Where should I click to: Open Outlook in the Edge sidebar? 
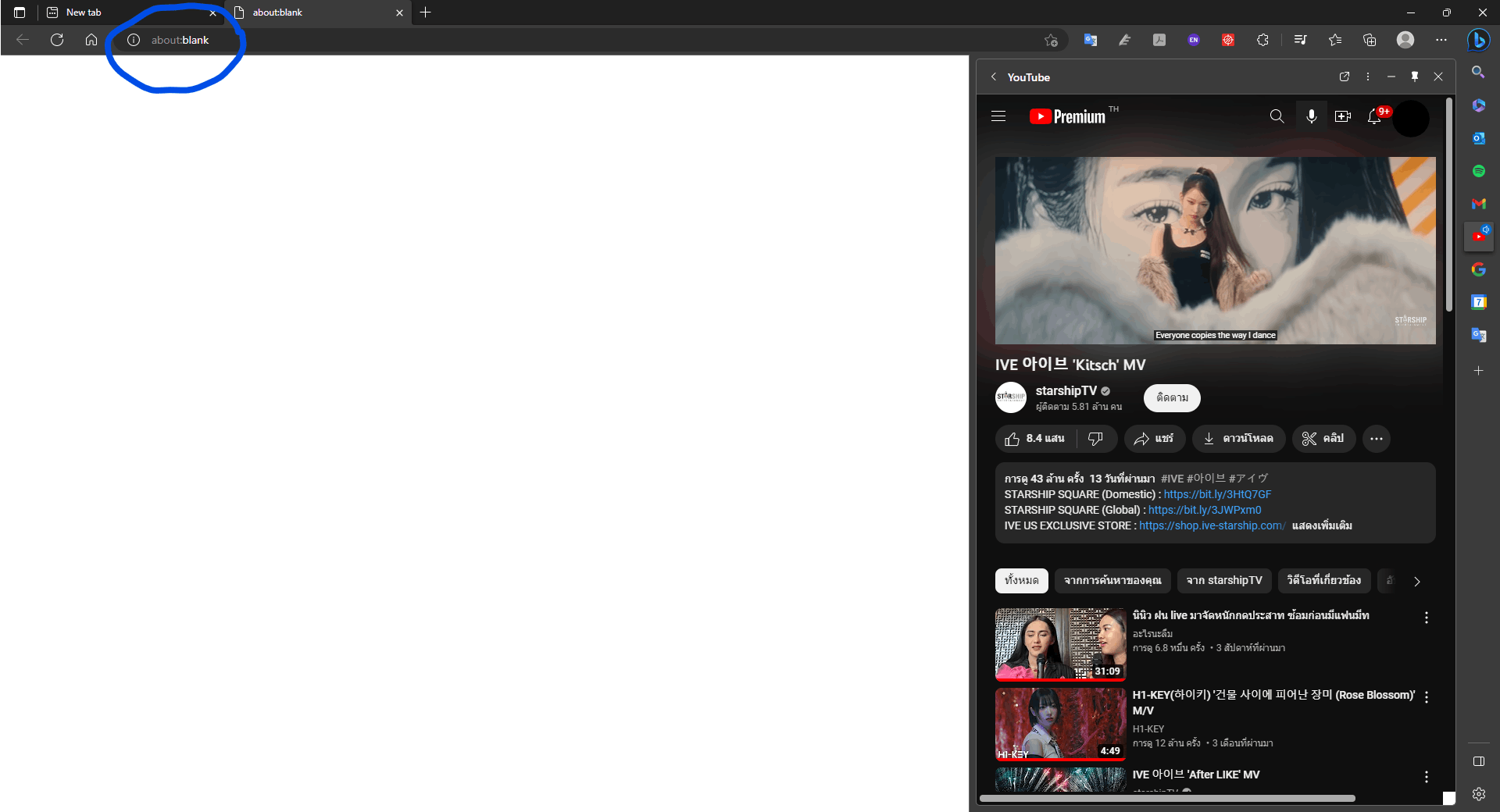(1479, 138)
